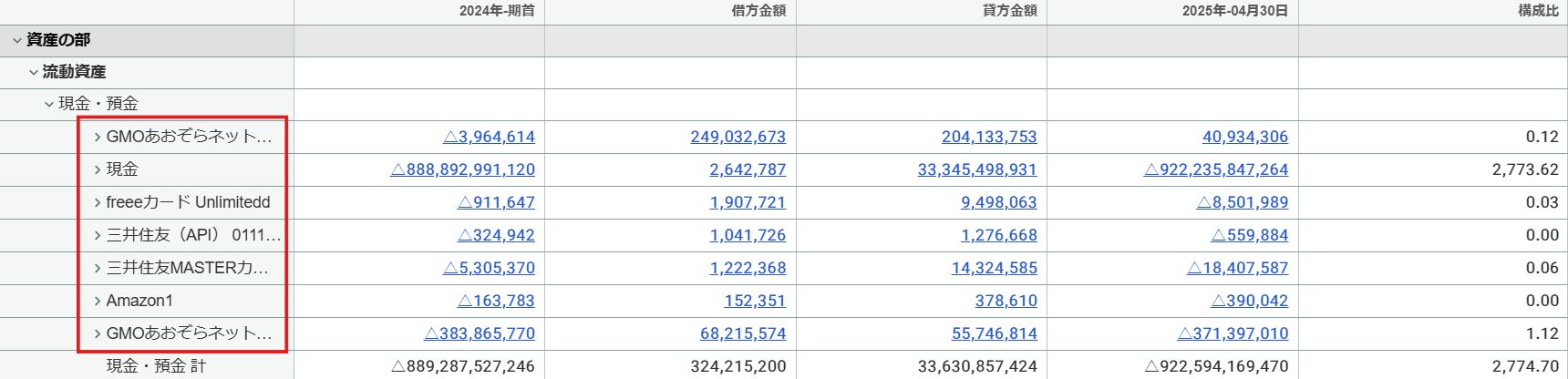Select the 33,630,857,424 total credit amount
1568x379 pixels.
pos(977,366)
